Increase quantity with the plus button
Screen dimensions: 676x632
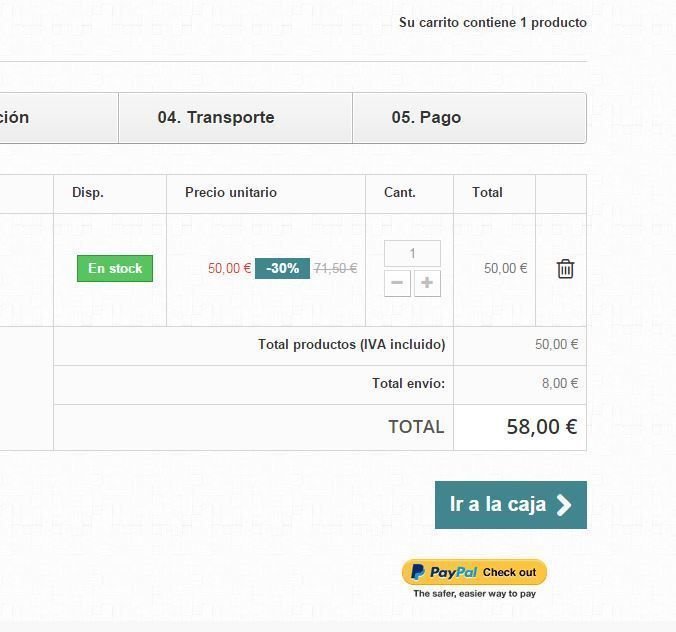pos(427,283)
